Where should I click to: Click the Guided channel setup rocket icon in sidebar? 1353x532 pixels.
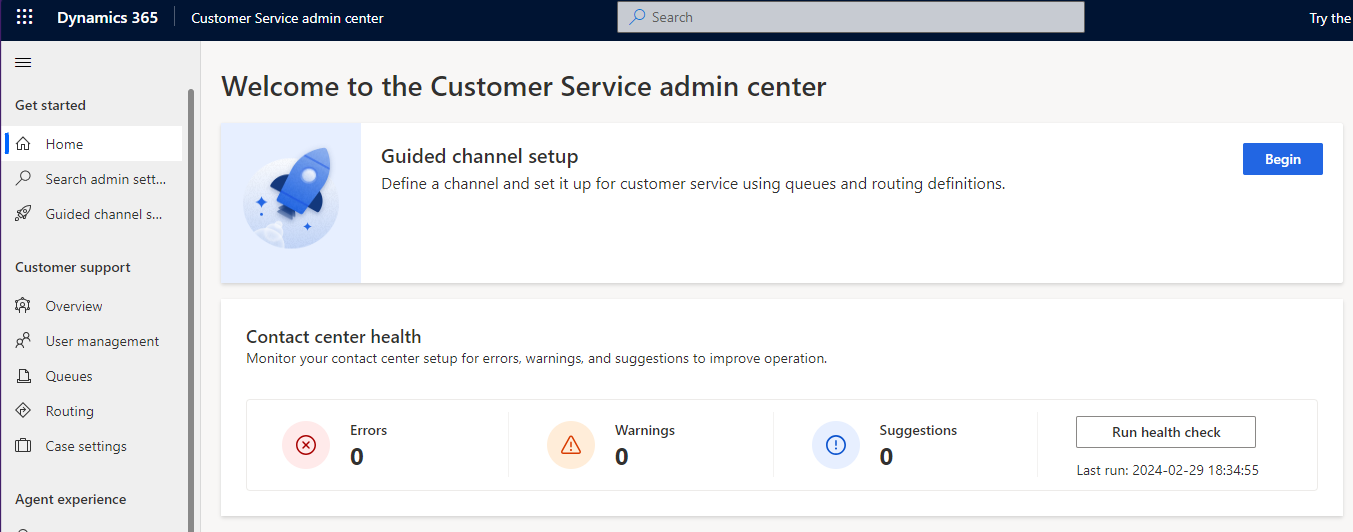[x=23, y=214]
